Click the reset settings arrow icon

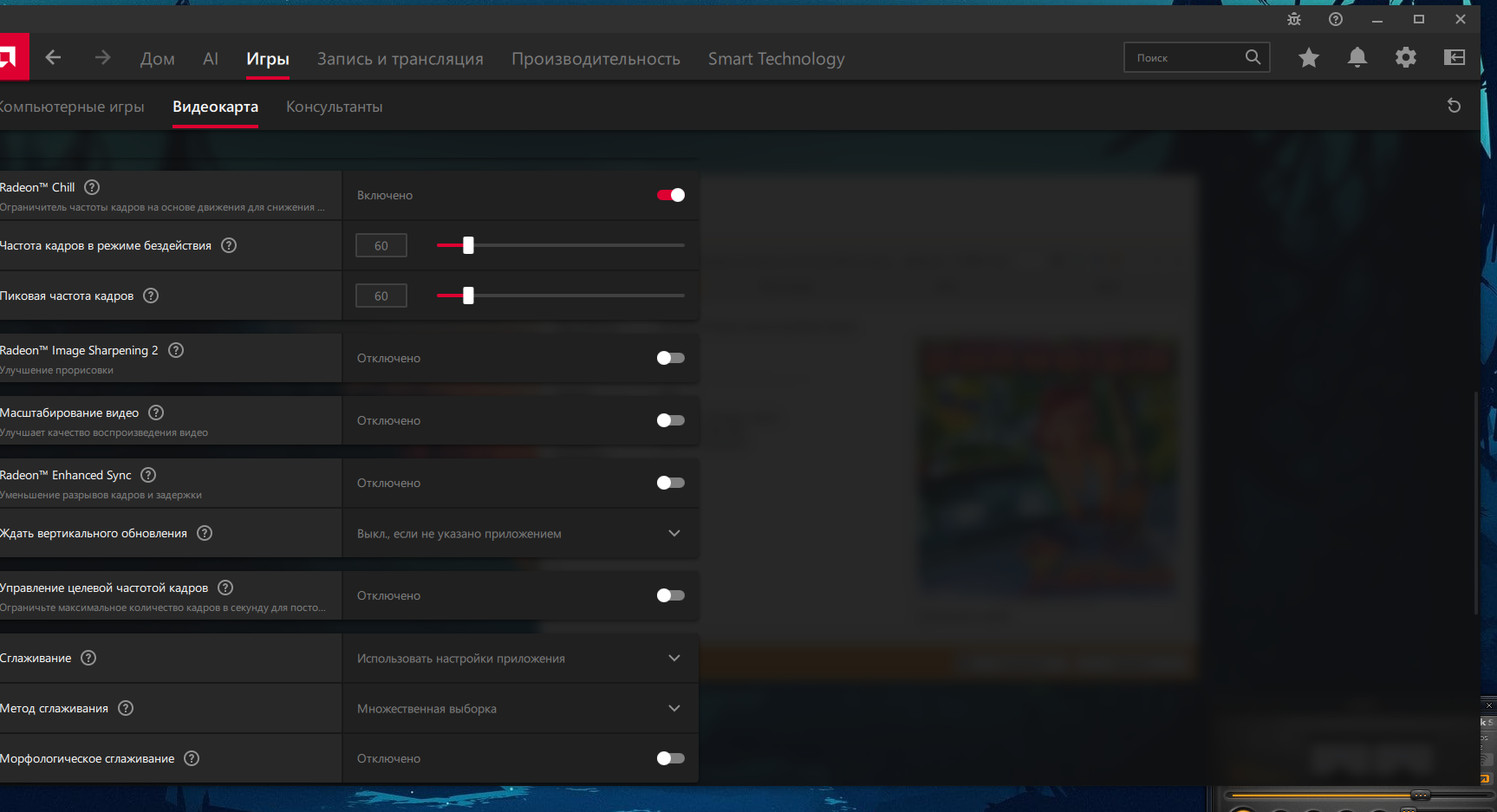[x=1455, y=106]
